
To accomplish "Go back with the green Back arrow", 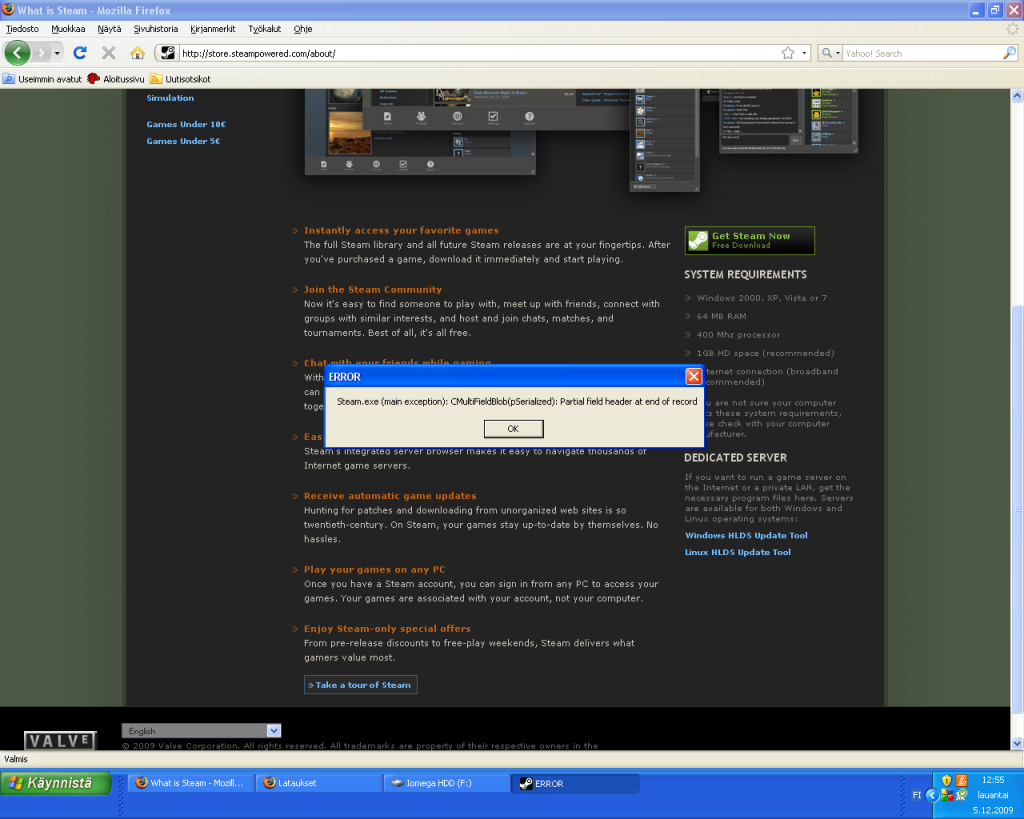I will coord(18,53).
